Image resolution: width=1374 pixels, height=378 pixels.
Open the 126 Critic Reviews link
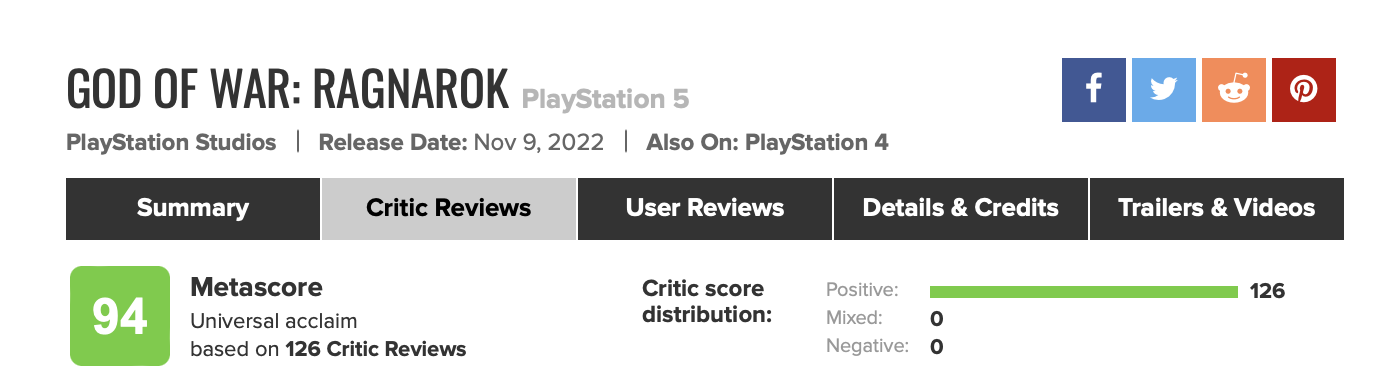pyautogui.click(x=376, y=350)
